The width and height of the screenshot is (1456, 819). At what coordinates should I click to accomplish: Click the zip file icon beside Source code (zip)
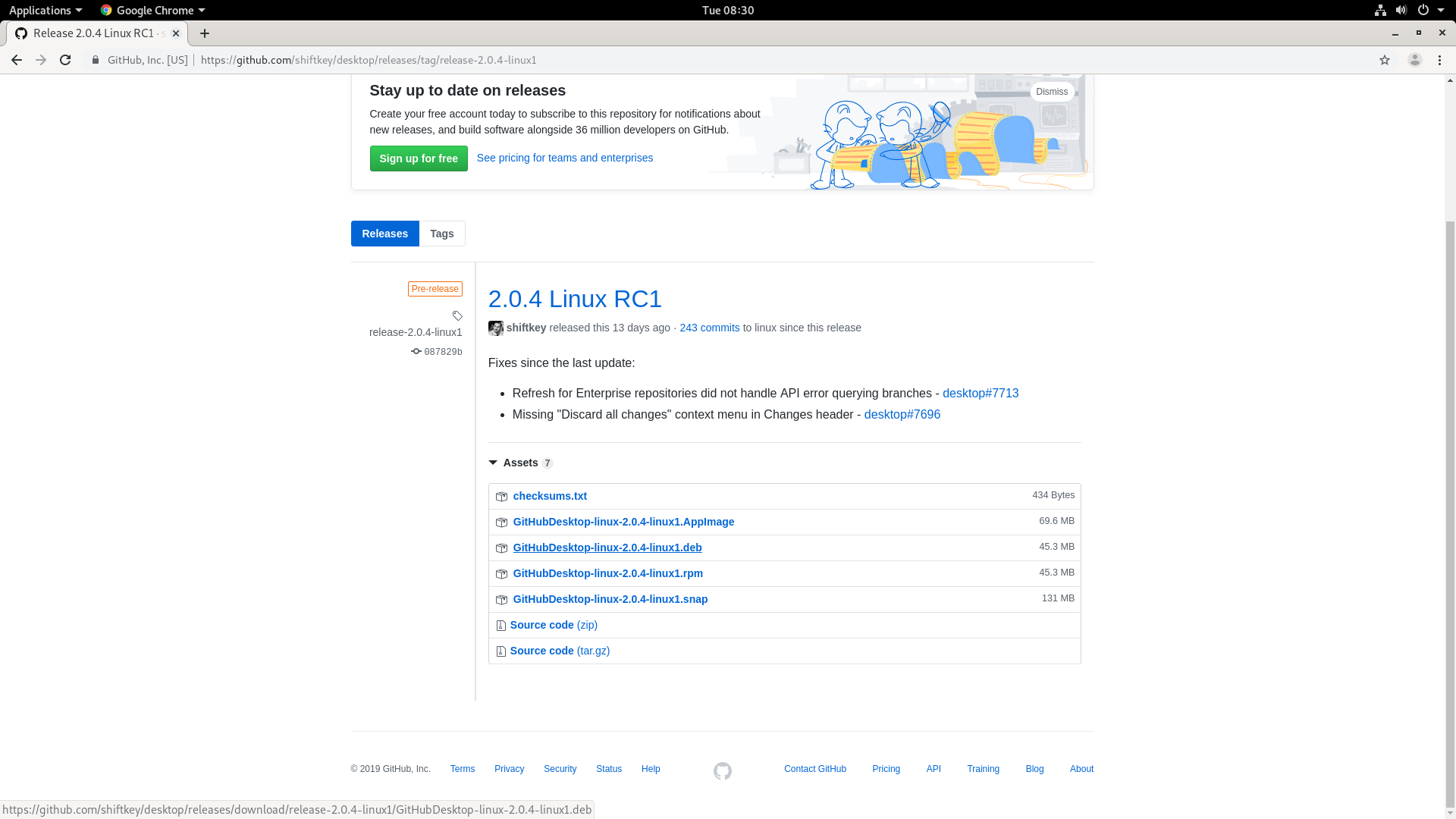click(x=500, y=626)
